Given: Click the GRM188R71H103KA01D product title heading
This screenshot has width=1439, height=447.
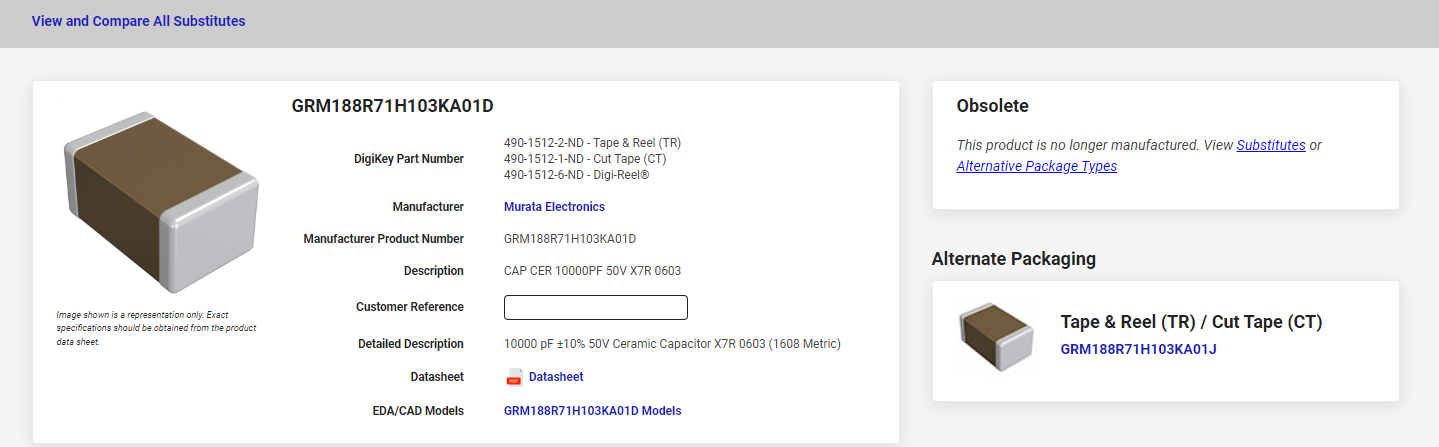Looking at the screenshot, I should [x=392, y=106].
